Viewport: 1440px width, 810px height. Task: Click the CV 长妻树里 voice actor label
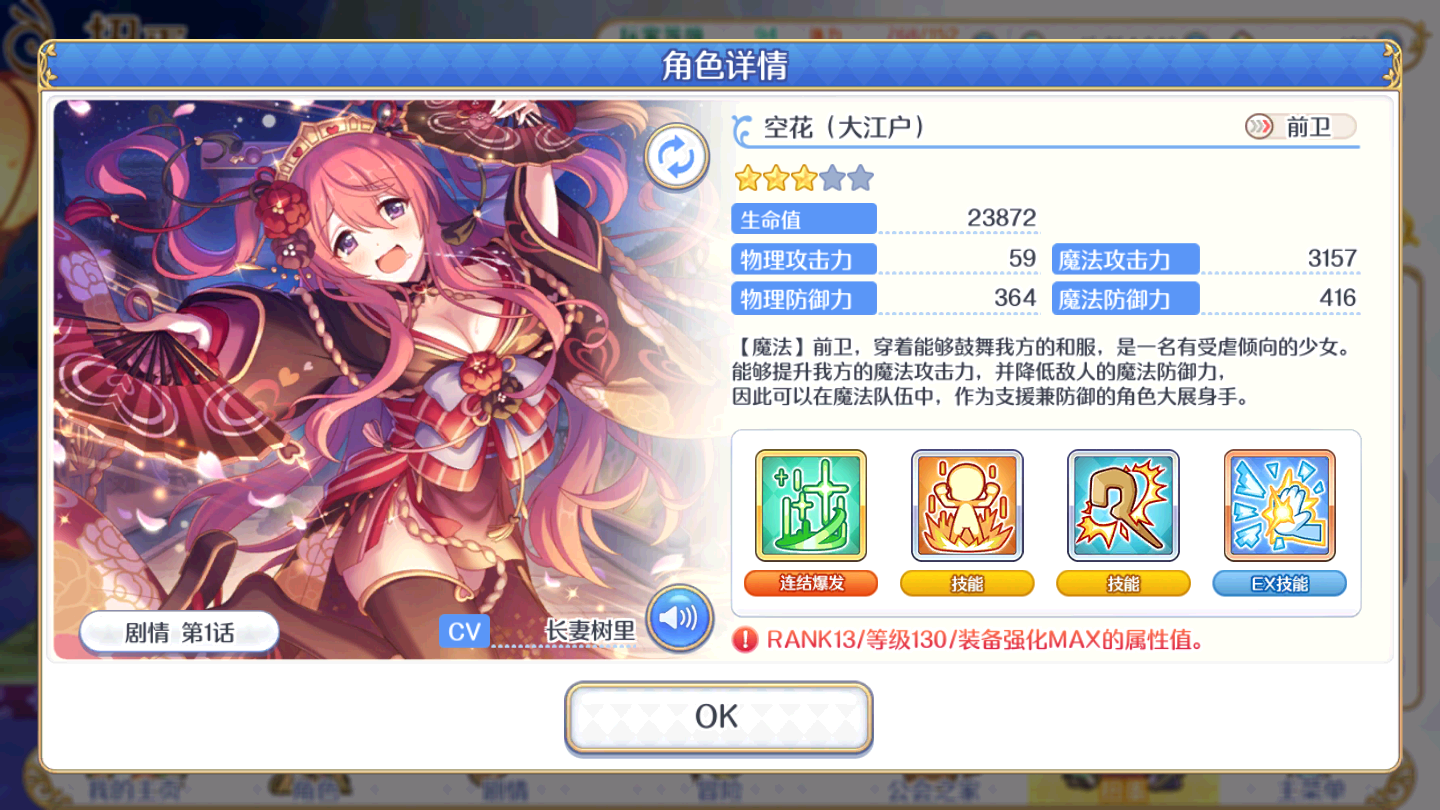(x=538, y=631)
